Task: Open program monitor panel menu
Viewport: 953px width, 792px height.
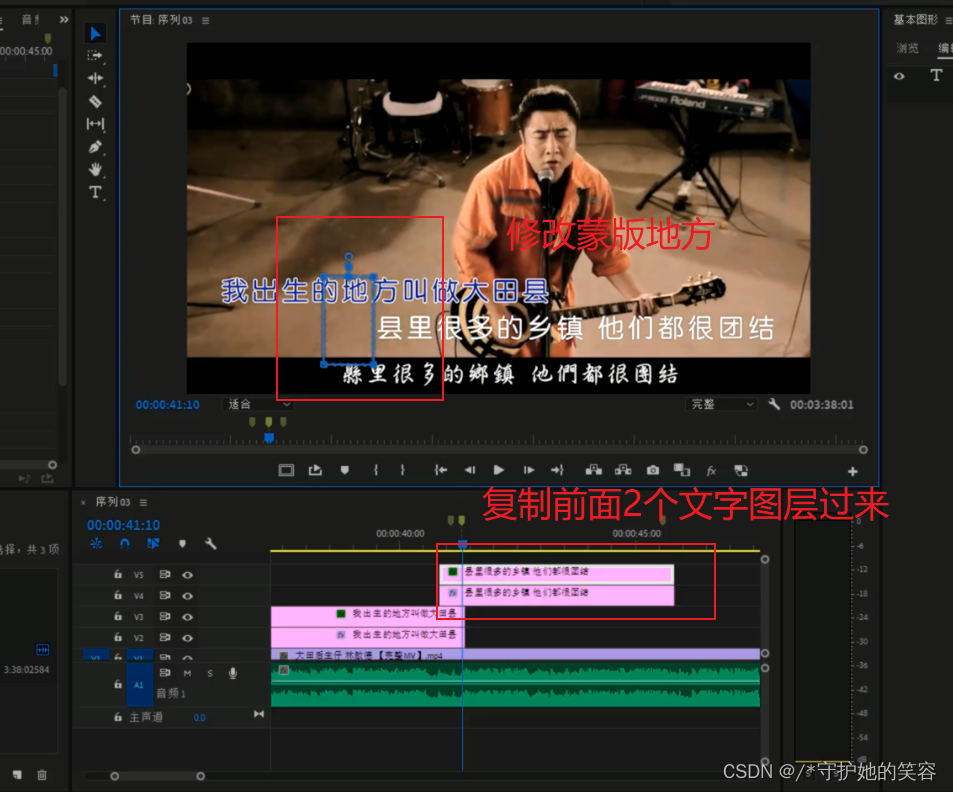Action: [x=205, y=21]
